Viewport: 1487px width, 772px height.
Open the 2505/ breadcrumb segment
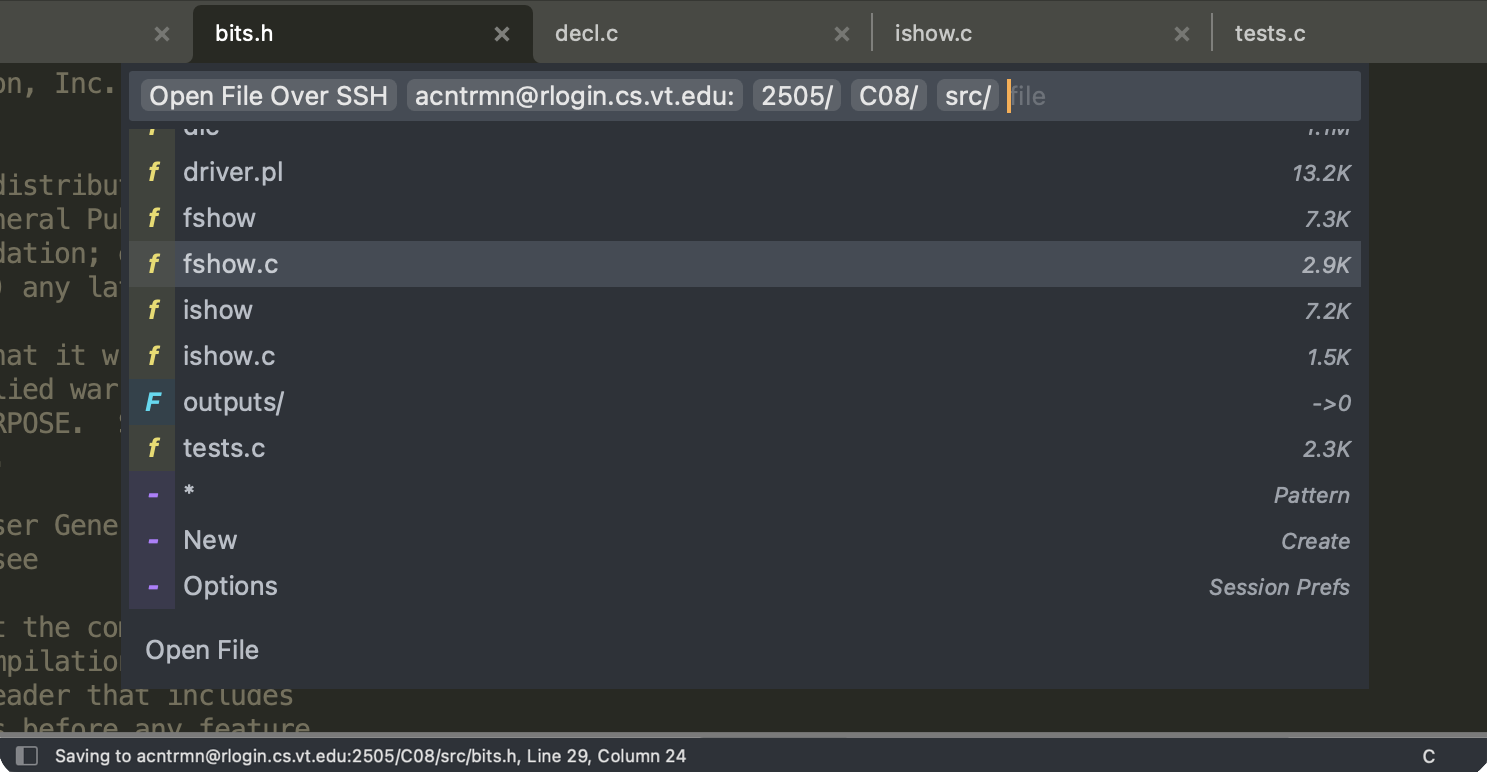tap(796, 95)
